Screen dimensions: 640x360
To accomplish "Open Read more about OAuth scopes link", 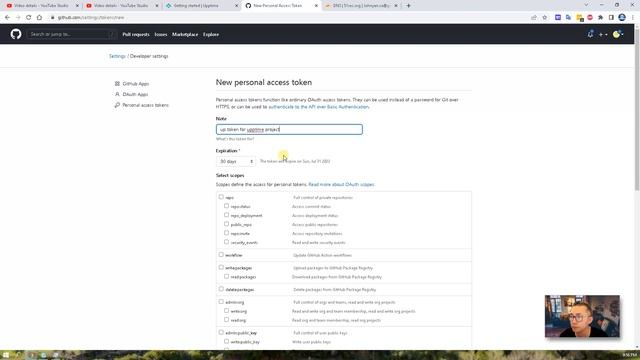I will (341, 184).
